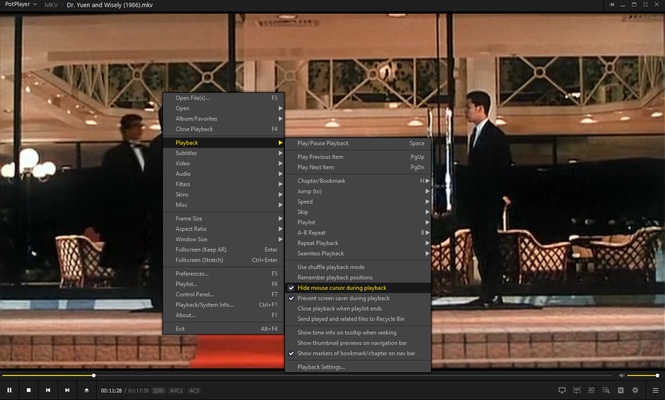This screenshot has height=400, width=665.
Task: Expand the A-B Repeat submenu
Action: pos(358,233)
